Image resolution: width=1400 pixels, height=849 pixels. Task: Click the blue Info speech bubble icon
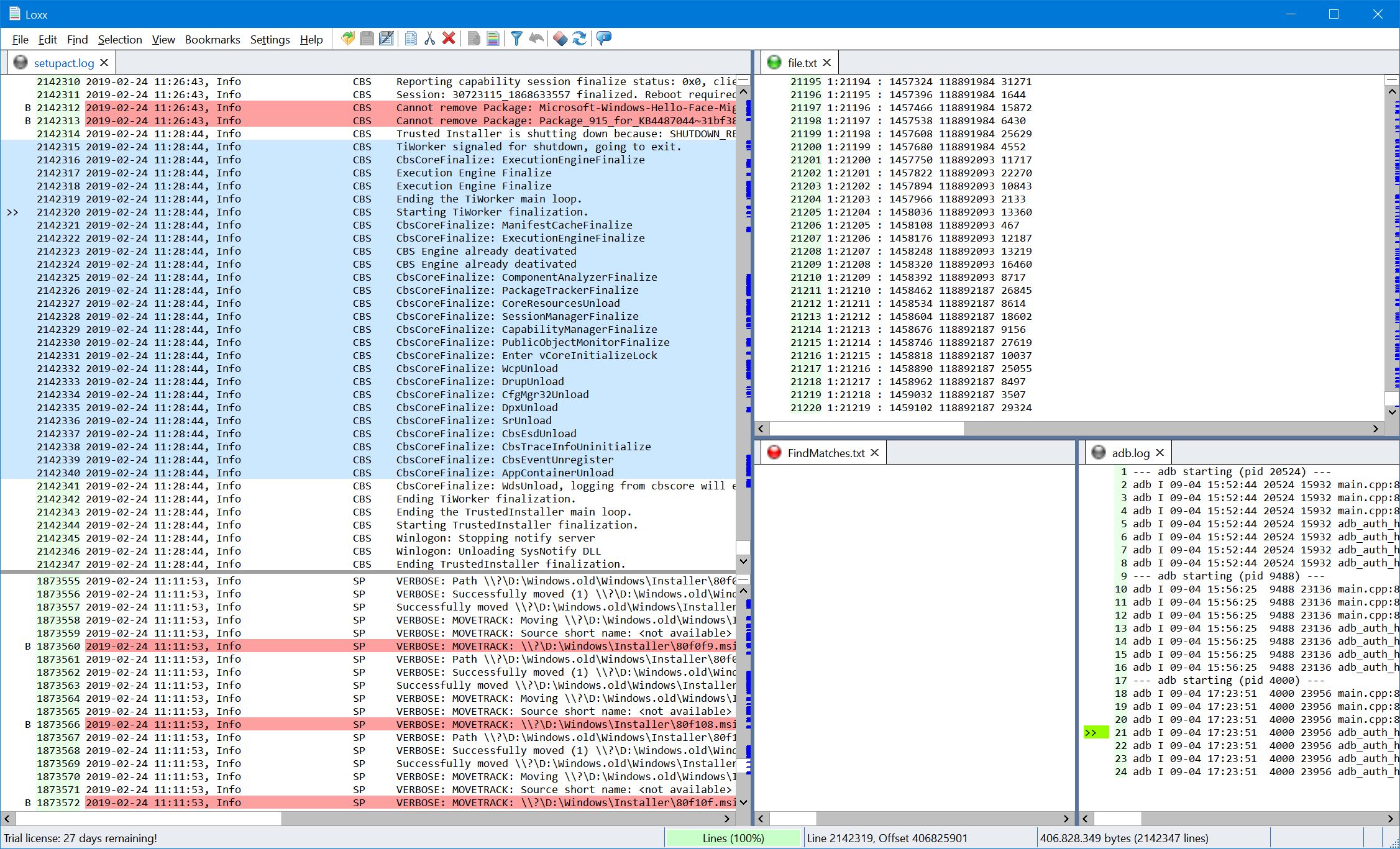[x=603, y=39]
